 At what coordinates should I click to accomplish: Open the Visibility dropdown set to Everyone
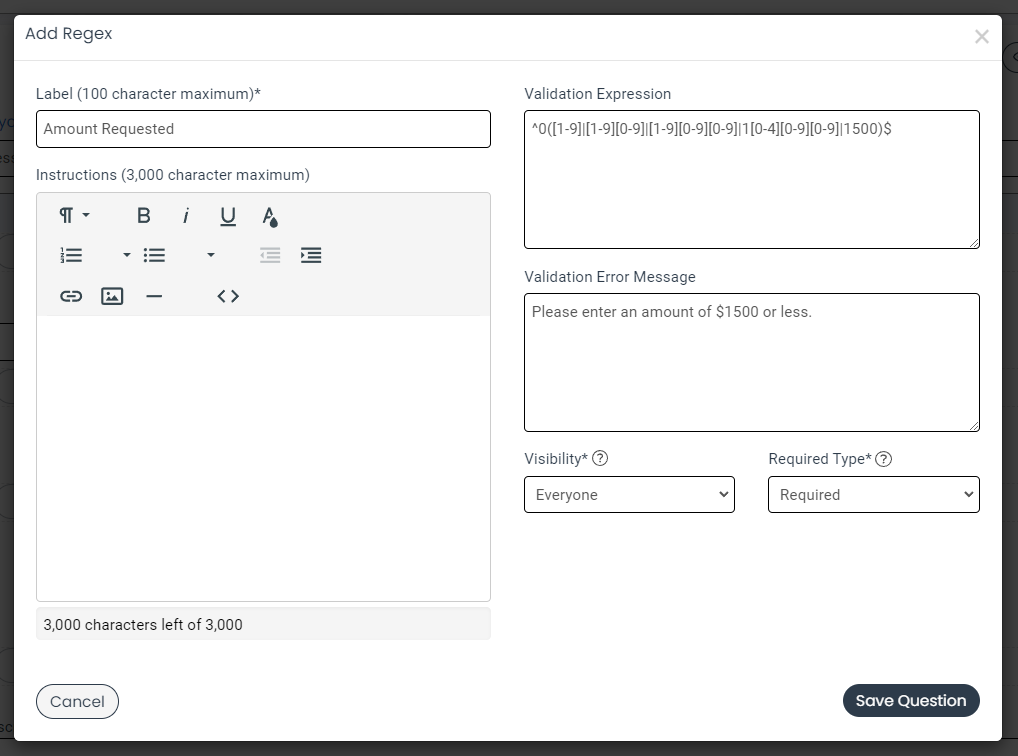click(x=629, y=495)
